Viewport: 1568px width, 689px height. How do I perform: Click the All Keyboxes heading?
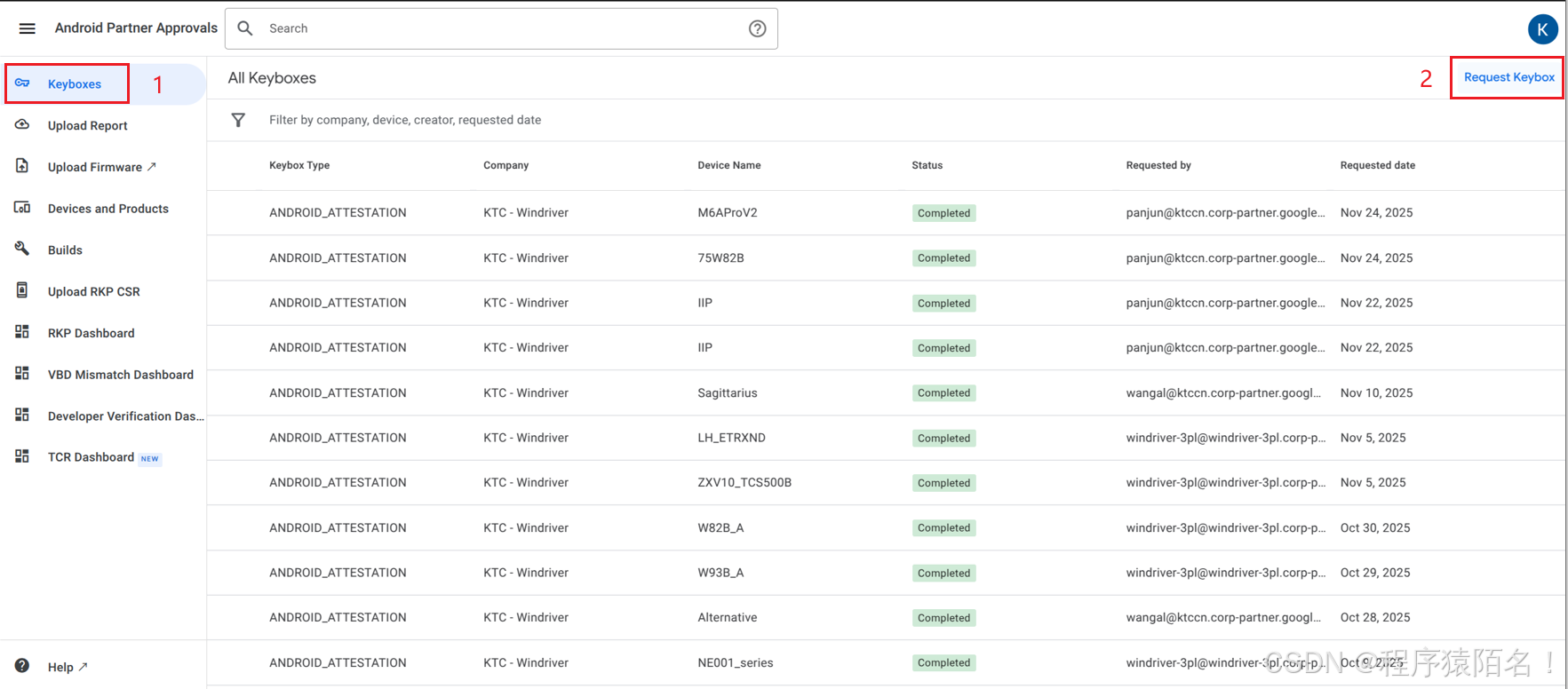coord(272,78)
